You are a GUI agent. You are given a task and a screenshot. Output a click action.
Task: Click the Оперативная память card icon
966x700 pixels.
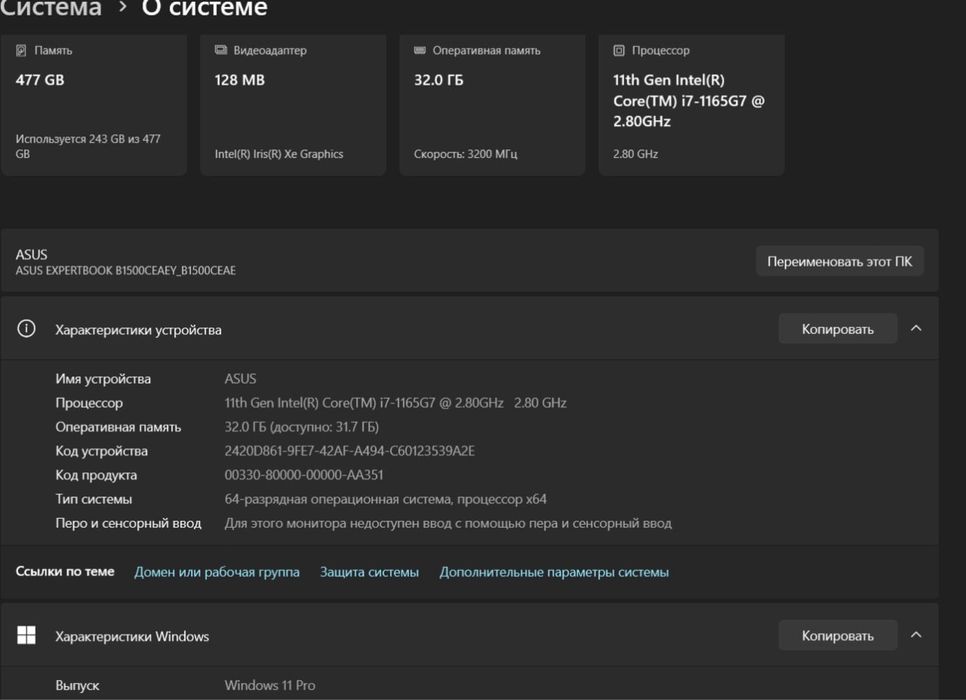[x=420, y=50]
